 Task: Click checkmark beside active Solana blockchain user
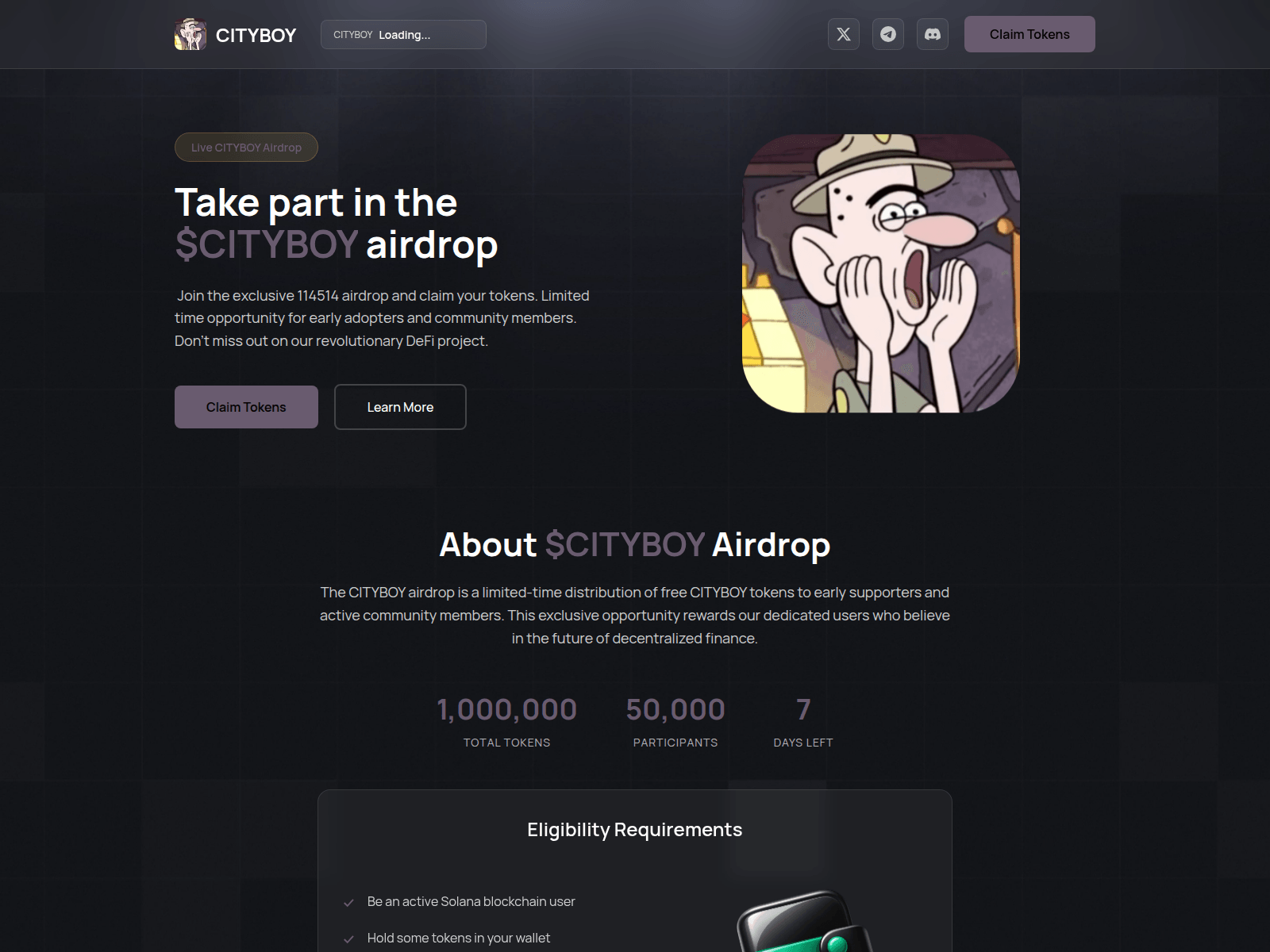[348, 903]
